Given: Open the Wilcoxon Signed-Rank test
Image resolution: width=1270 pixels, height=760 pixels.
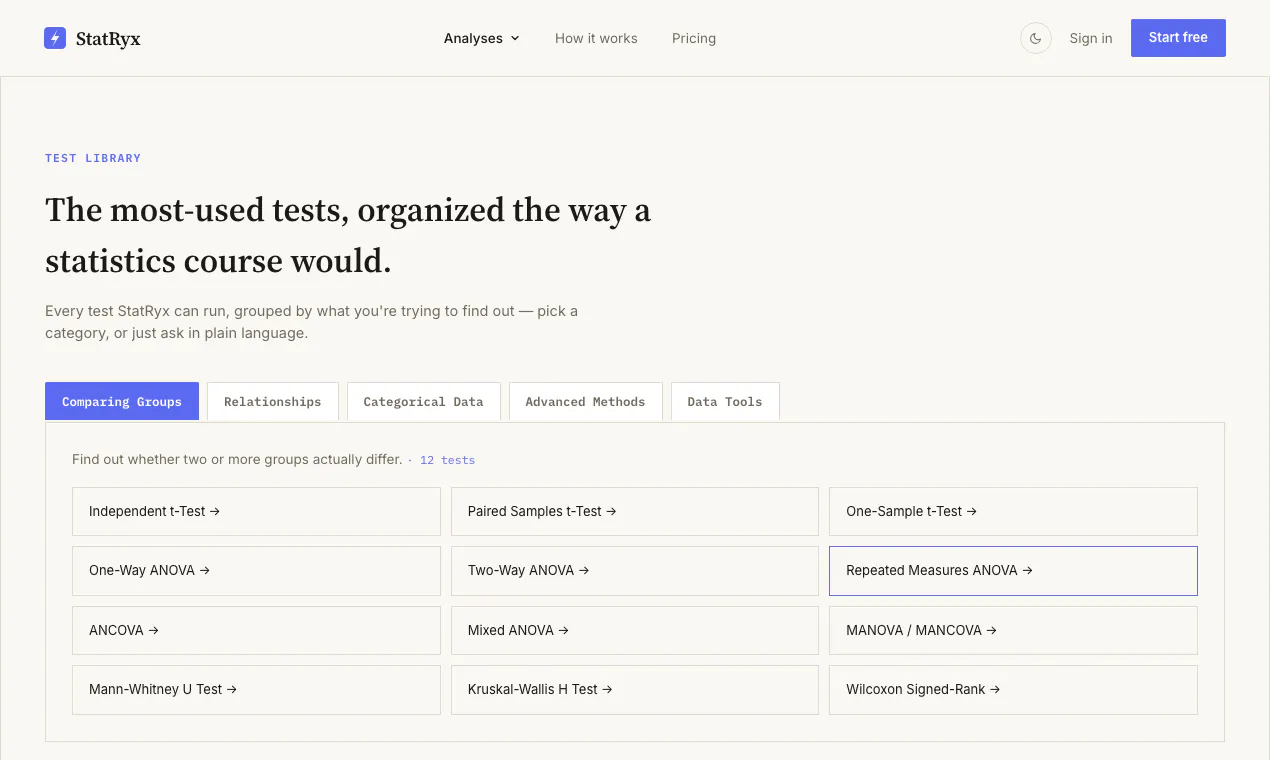Looking at the screenshot, I should [1013, 690].
